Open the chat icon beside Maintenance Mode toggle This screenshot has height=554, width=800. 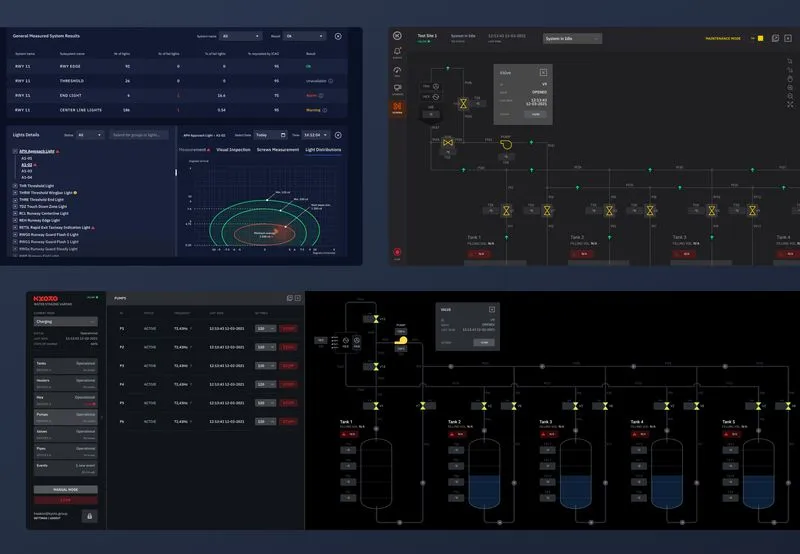coord(776,38)
